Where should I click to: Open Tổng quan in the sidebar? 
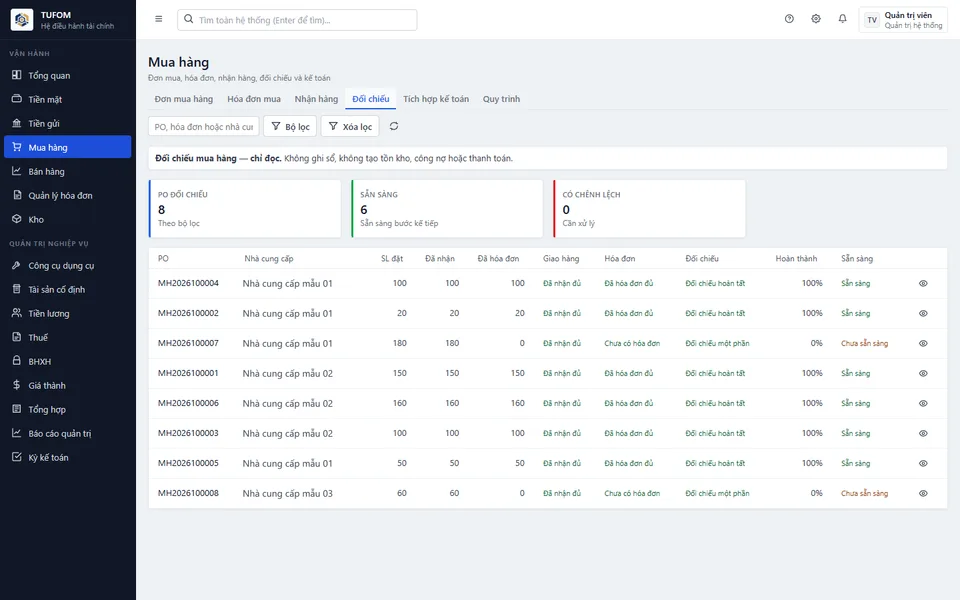tap(67, 75)
